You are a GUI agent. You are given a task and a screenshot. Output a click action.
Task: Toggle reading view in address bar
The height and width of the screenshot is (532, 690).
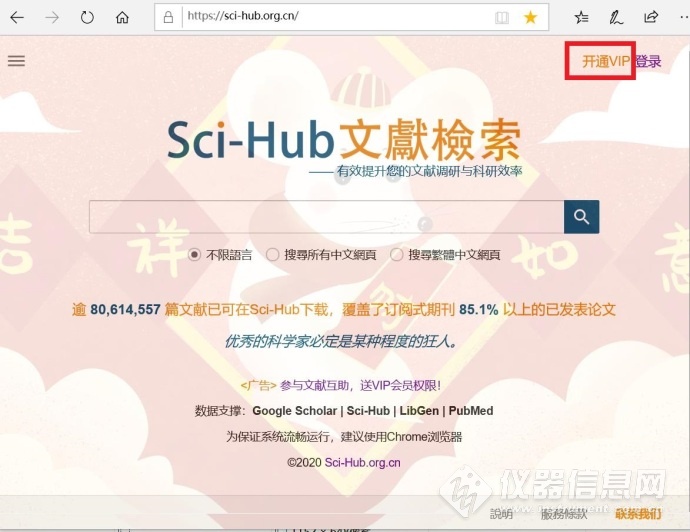[x=502, y=18]
